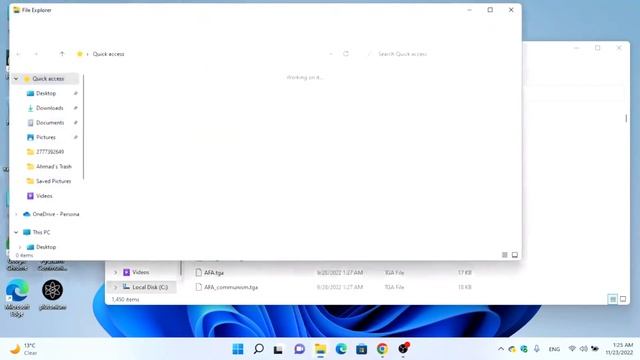Screen dimensions: 640x360
Task: Expand the Desktop node under This PC
Action: coord(20,247)
